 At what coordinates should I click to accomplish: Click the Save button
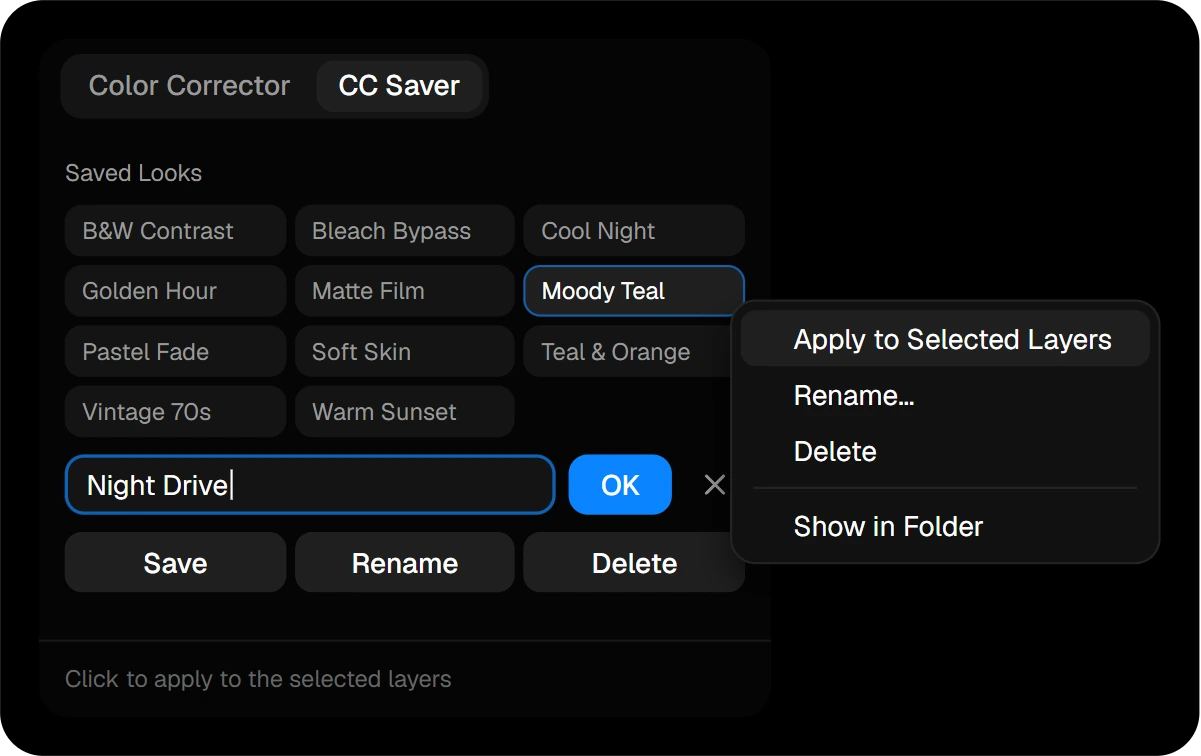[175, 563]
